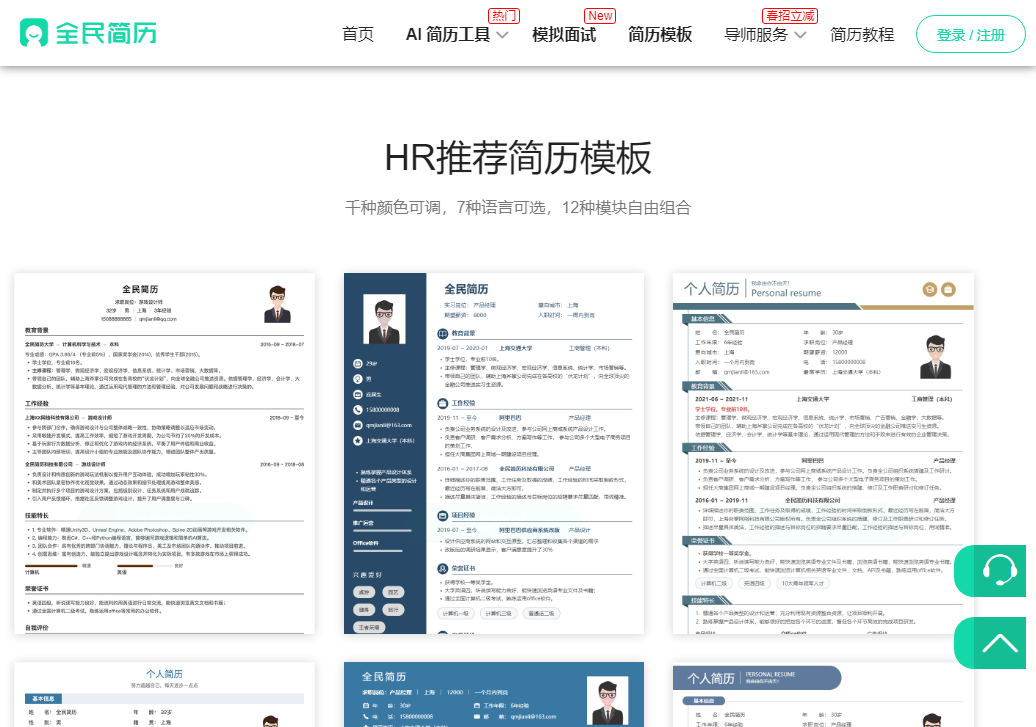1036x727 pixels.
Task: Open the 导师服务 menu
Action: 757,34
